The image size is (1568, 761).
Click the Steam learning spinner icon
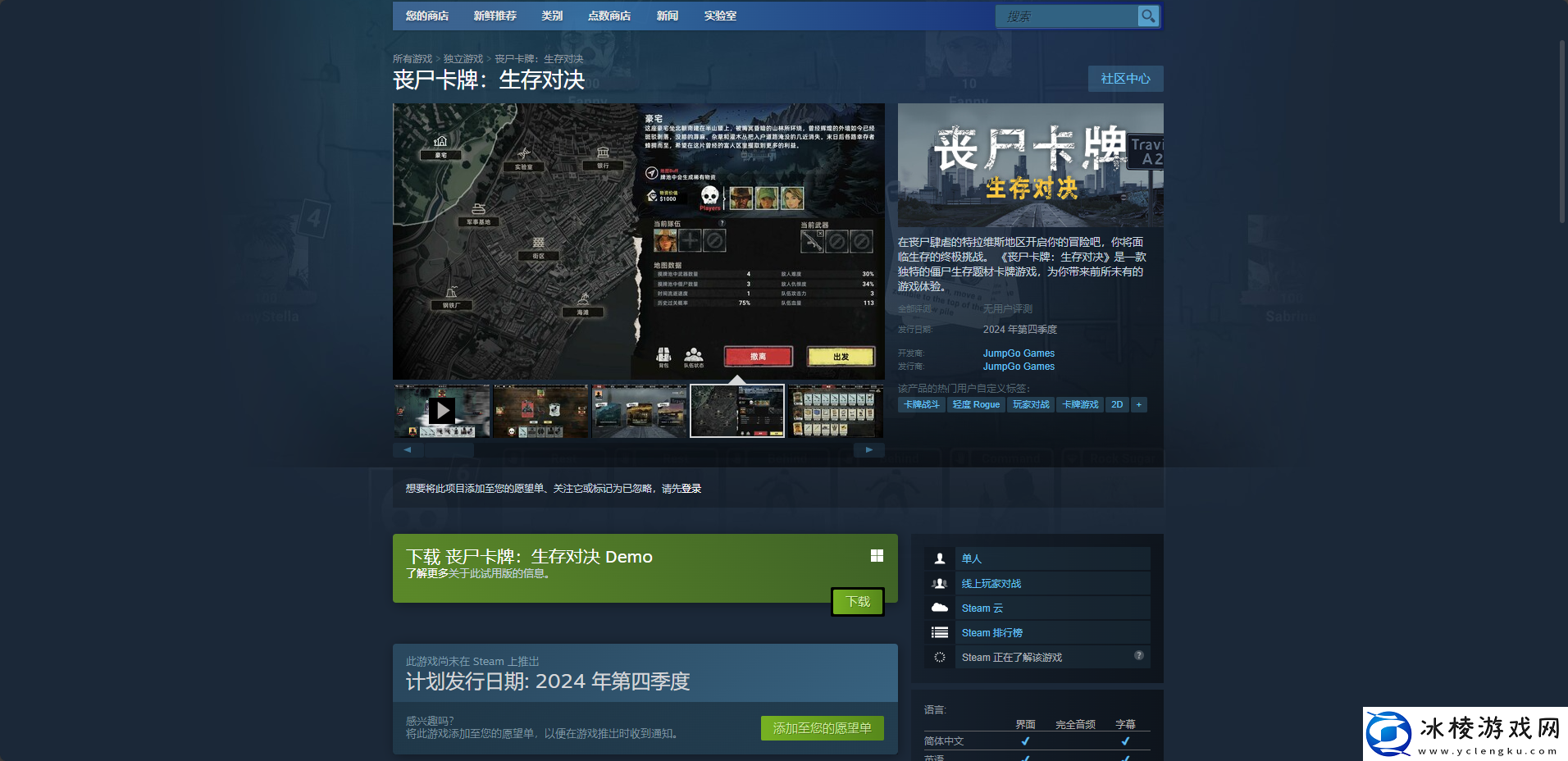[x=940, y=657]
